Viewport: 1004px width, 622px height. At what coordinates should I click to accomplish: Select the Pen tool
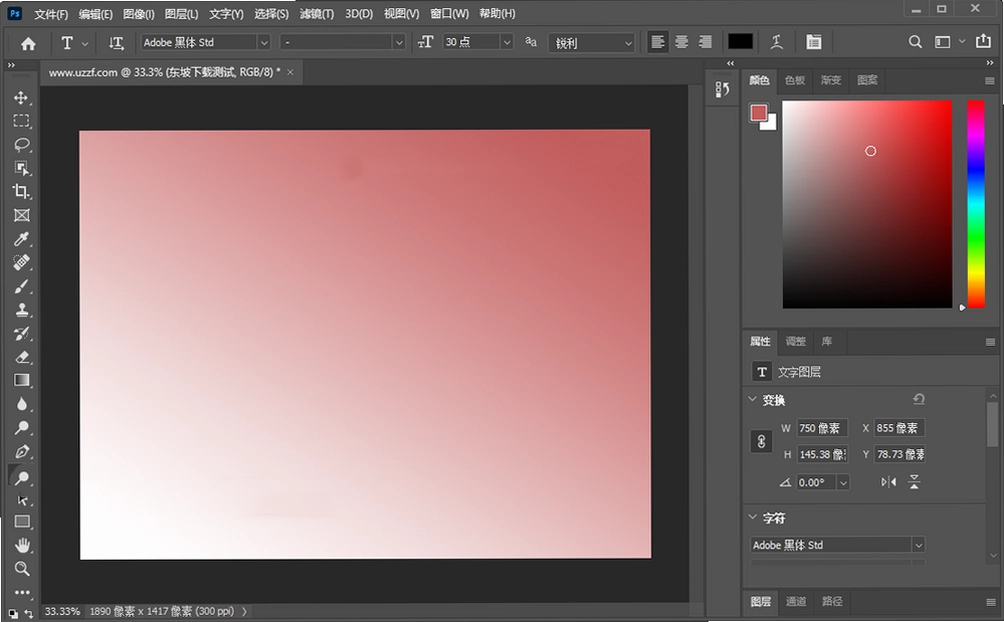click(x=21, y=452)
